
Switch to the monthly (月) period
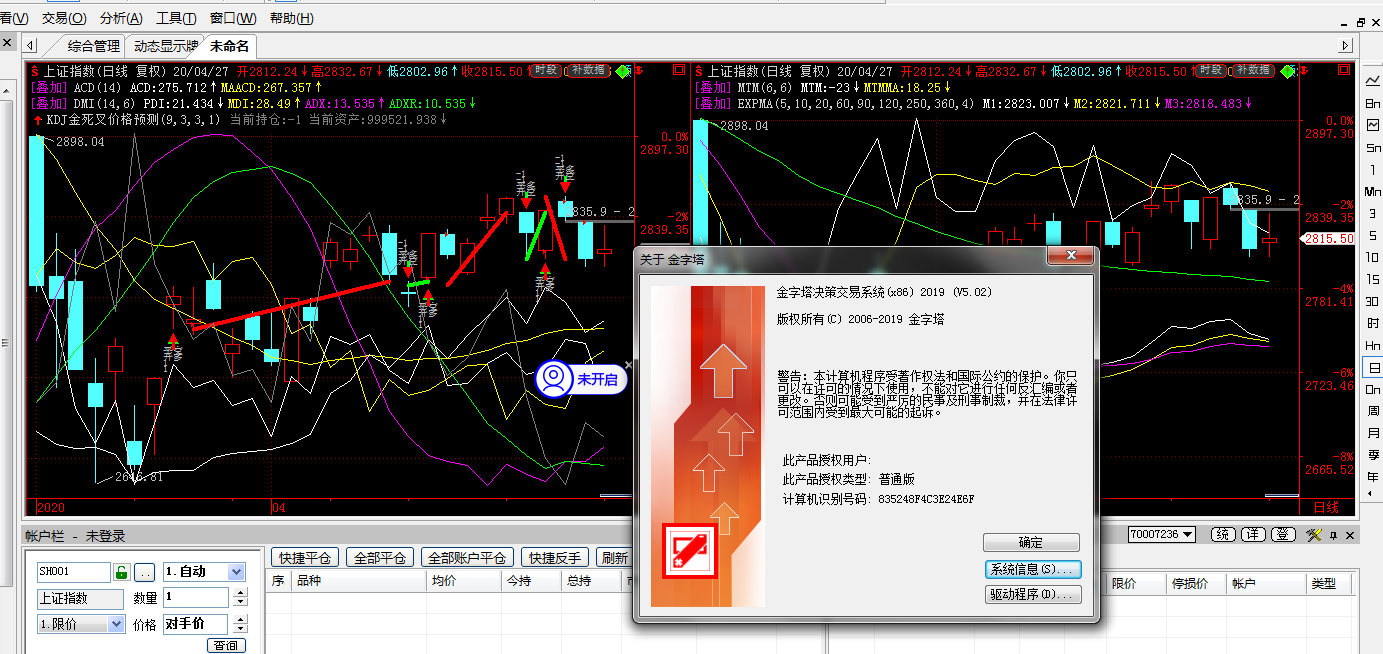[1373, 434]
